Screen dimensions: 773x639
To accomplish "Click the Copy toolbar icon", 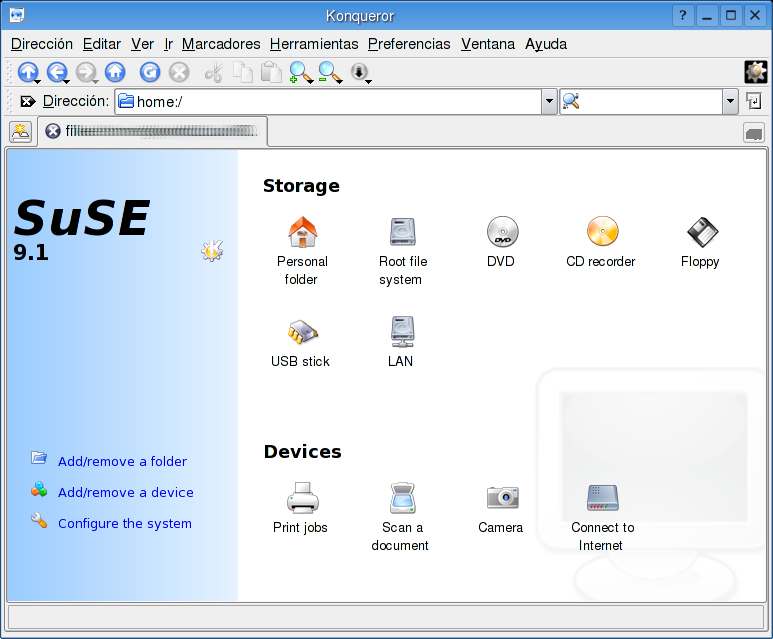I will pos(243,72).
